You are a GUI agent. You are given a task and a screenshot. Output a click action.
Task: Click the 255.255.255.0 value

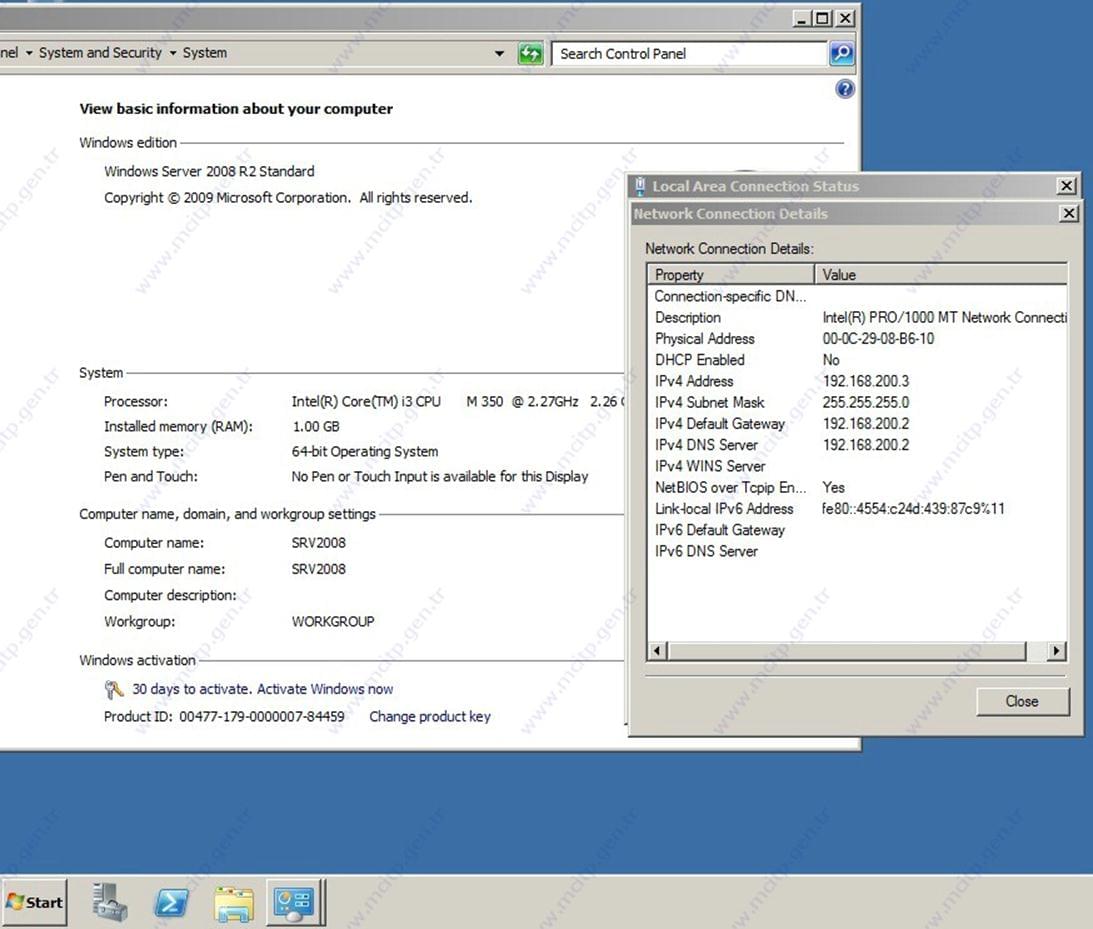point(866,403)
